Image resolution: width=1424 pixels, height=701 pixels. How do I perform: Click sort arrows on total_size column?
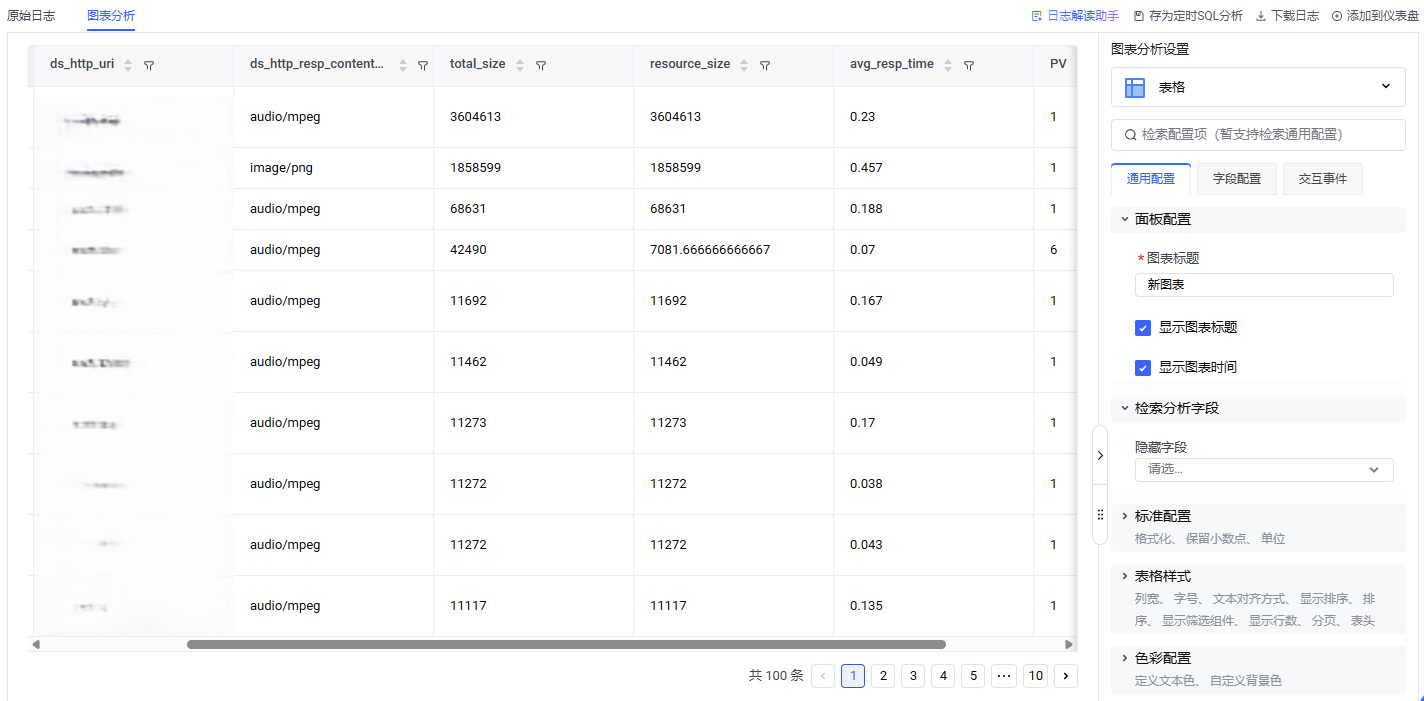(x=520, y=65)
